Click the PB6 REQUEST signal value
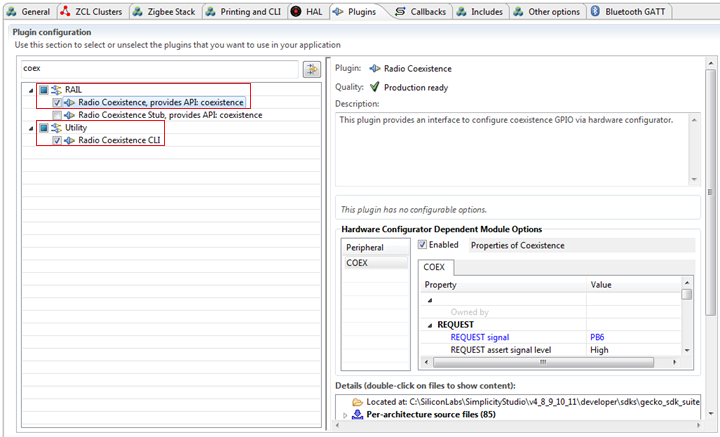This screenshot has height=437, width=720. point(597,337)
